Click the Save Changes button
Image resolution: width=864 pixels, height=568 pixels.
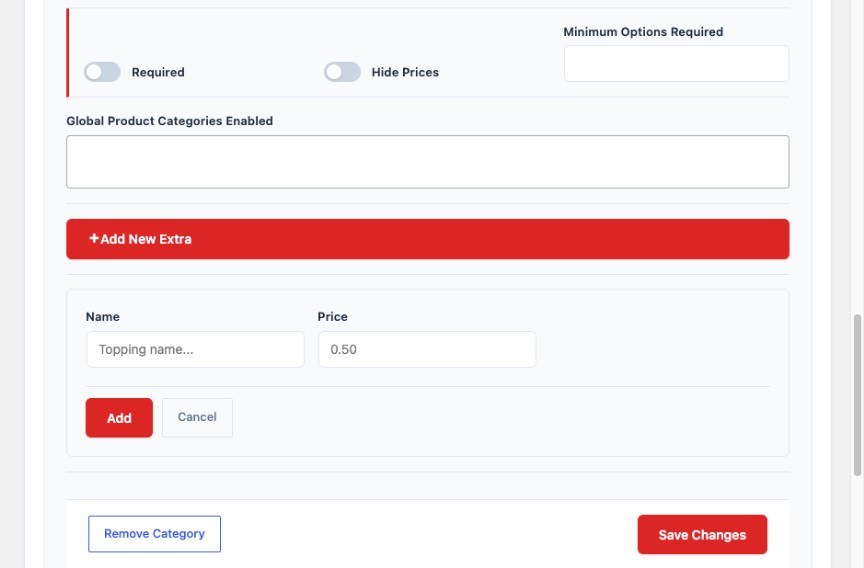(x=702, y=534)
